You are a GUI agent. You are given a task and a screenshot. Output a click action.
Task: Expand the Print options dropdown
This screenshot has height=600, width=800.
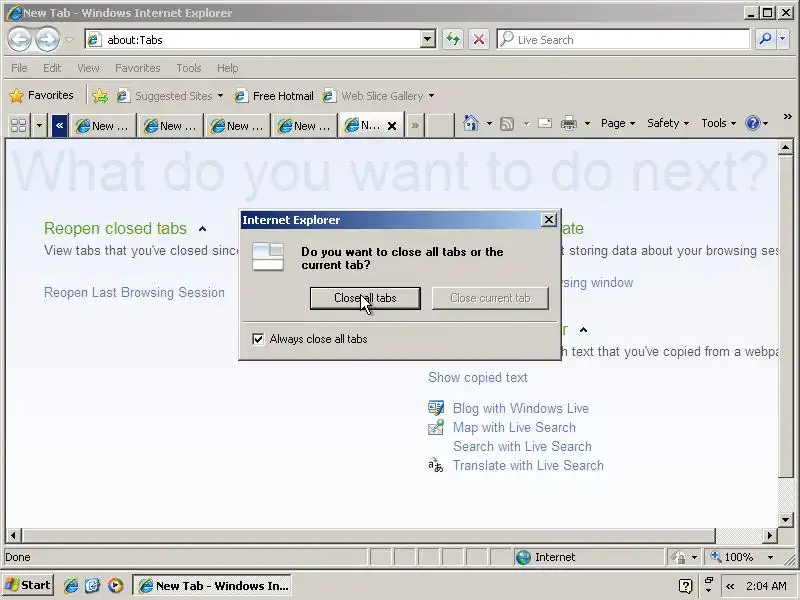coord(587,123)
